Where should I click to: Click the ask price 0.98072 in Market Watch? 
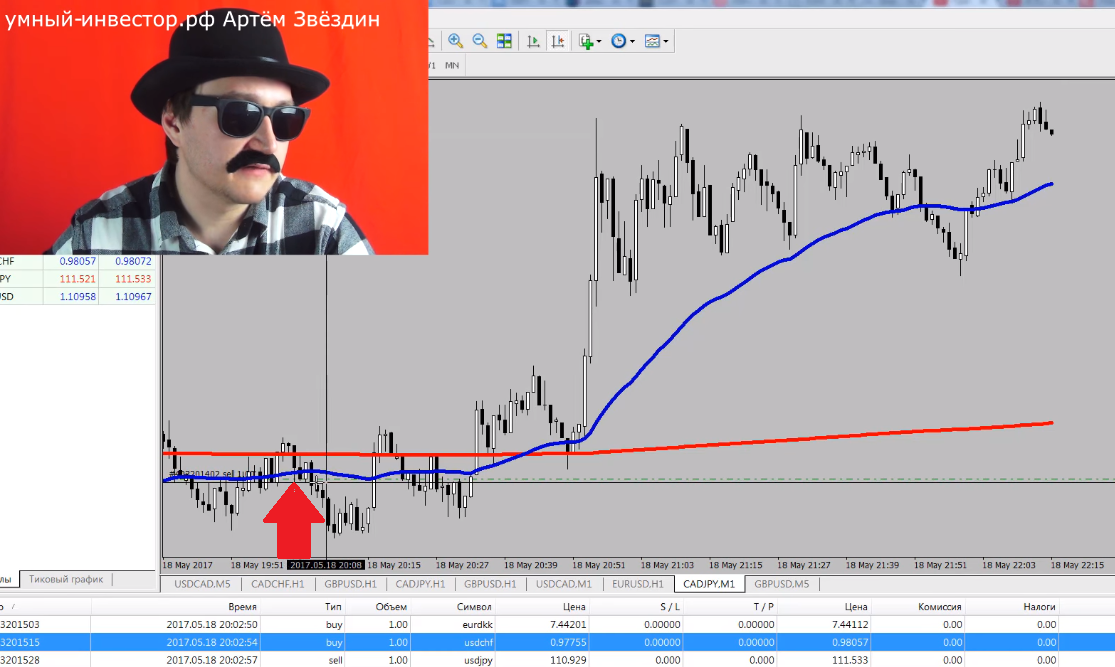click(x=133, y=261)
